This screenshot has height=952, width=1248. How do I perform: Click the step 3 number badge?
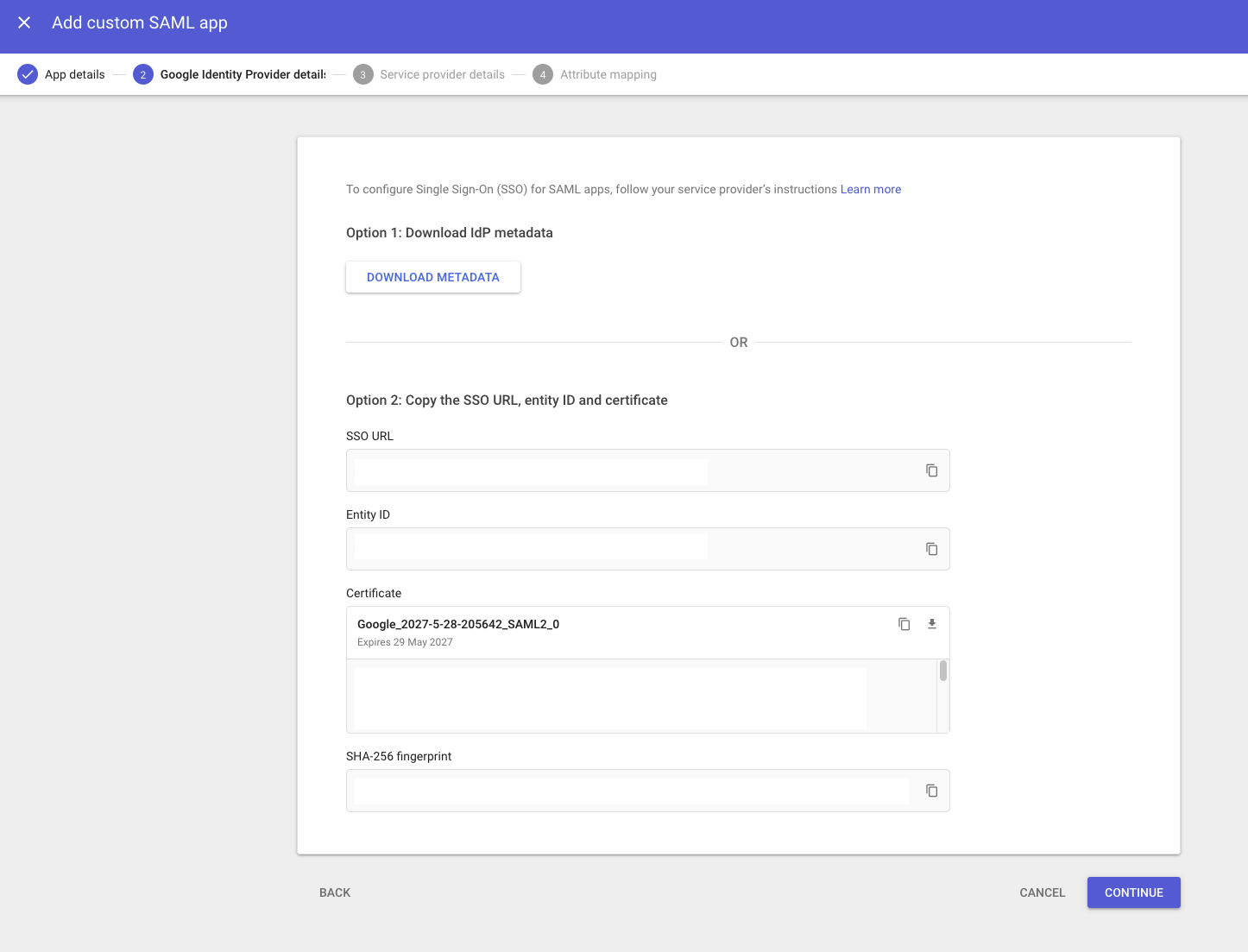click(x=362, y=74)
